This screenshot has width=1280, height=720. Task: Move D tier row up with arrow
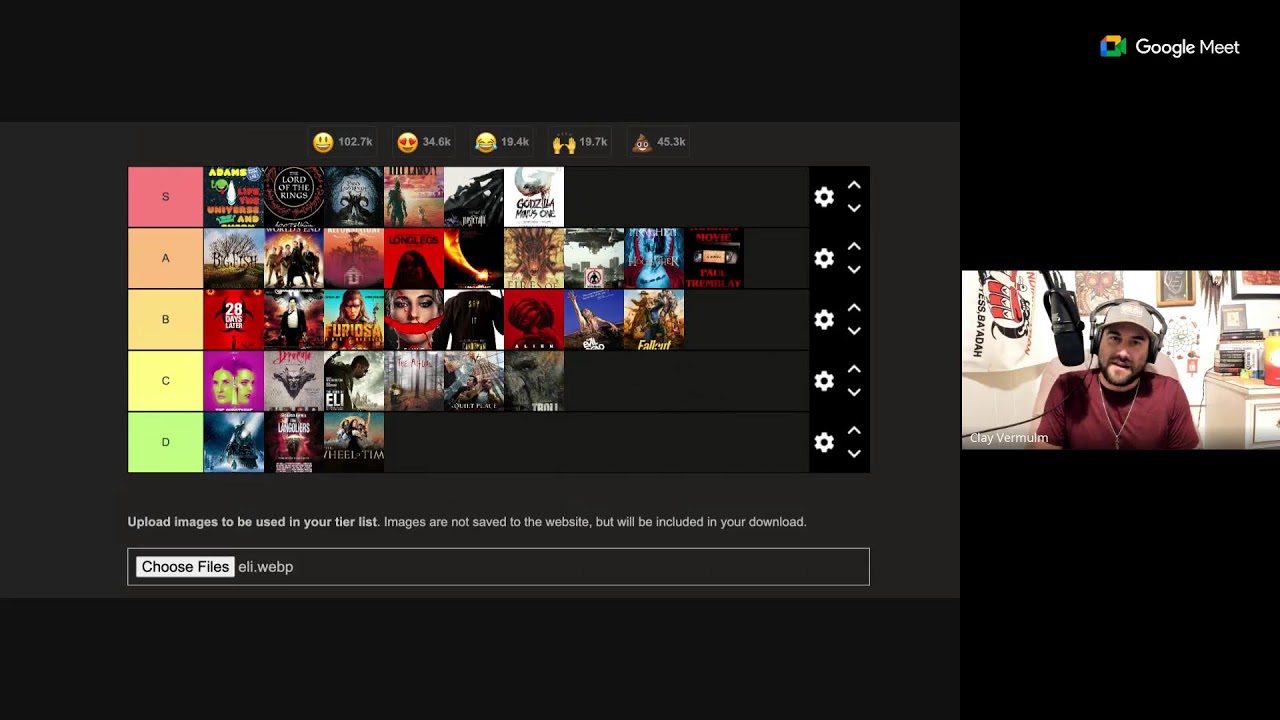854,430
